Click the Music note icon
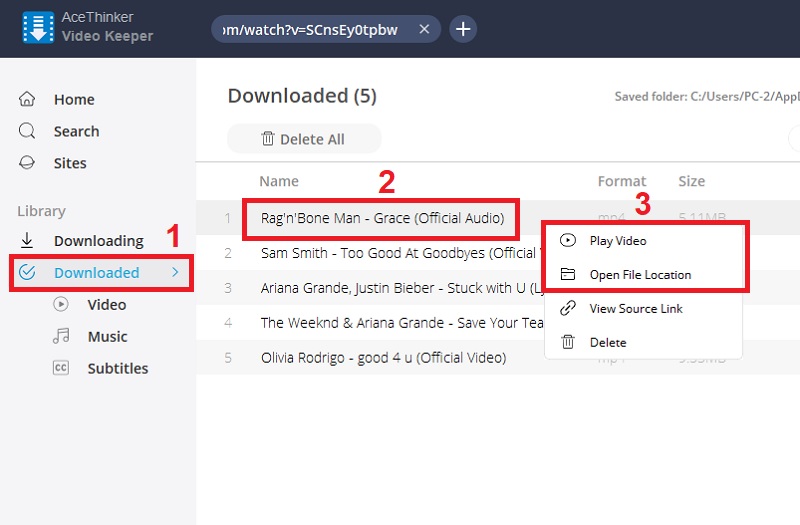This screenshot has width=800, height=525. pos(61,336)
